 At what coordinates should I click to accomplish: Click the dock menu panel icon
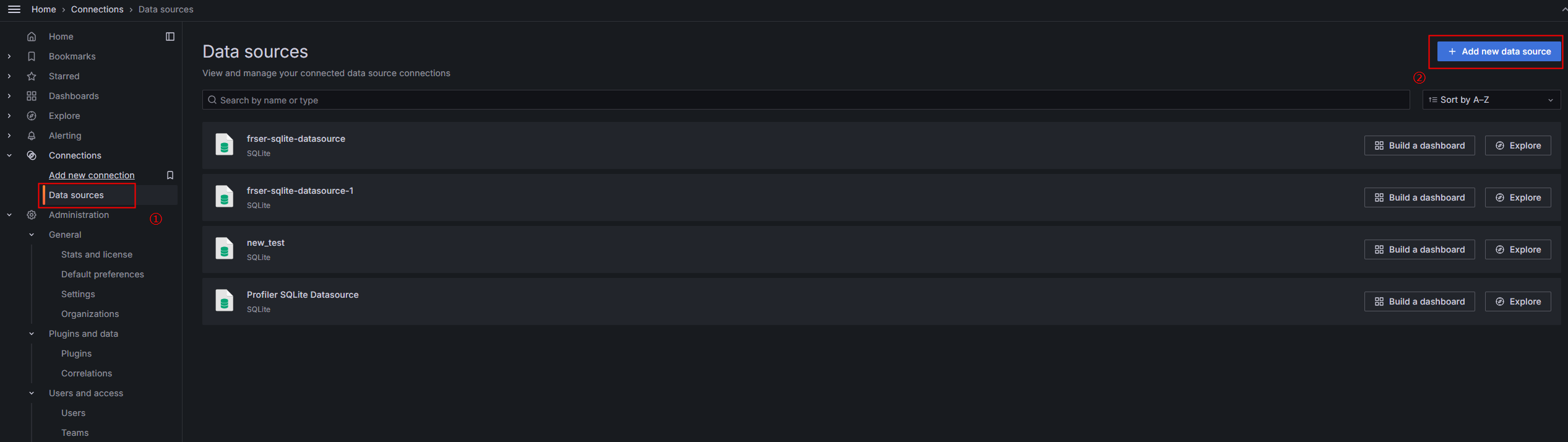click(x=170, y=37)
